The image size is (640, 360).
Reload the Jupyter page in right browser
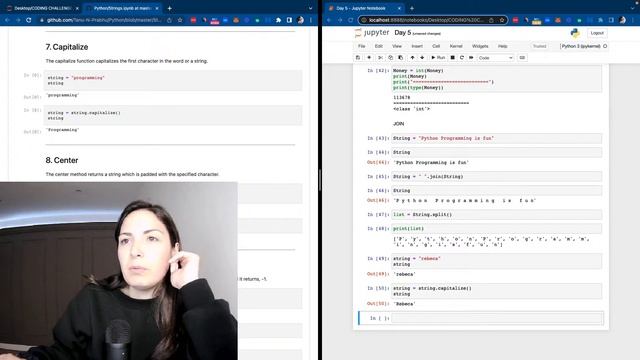point(351,20)
